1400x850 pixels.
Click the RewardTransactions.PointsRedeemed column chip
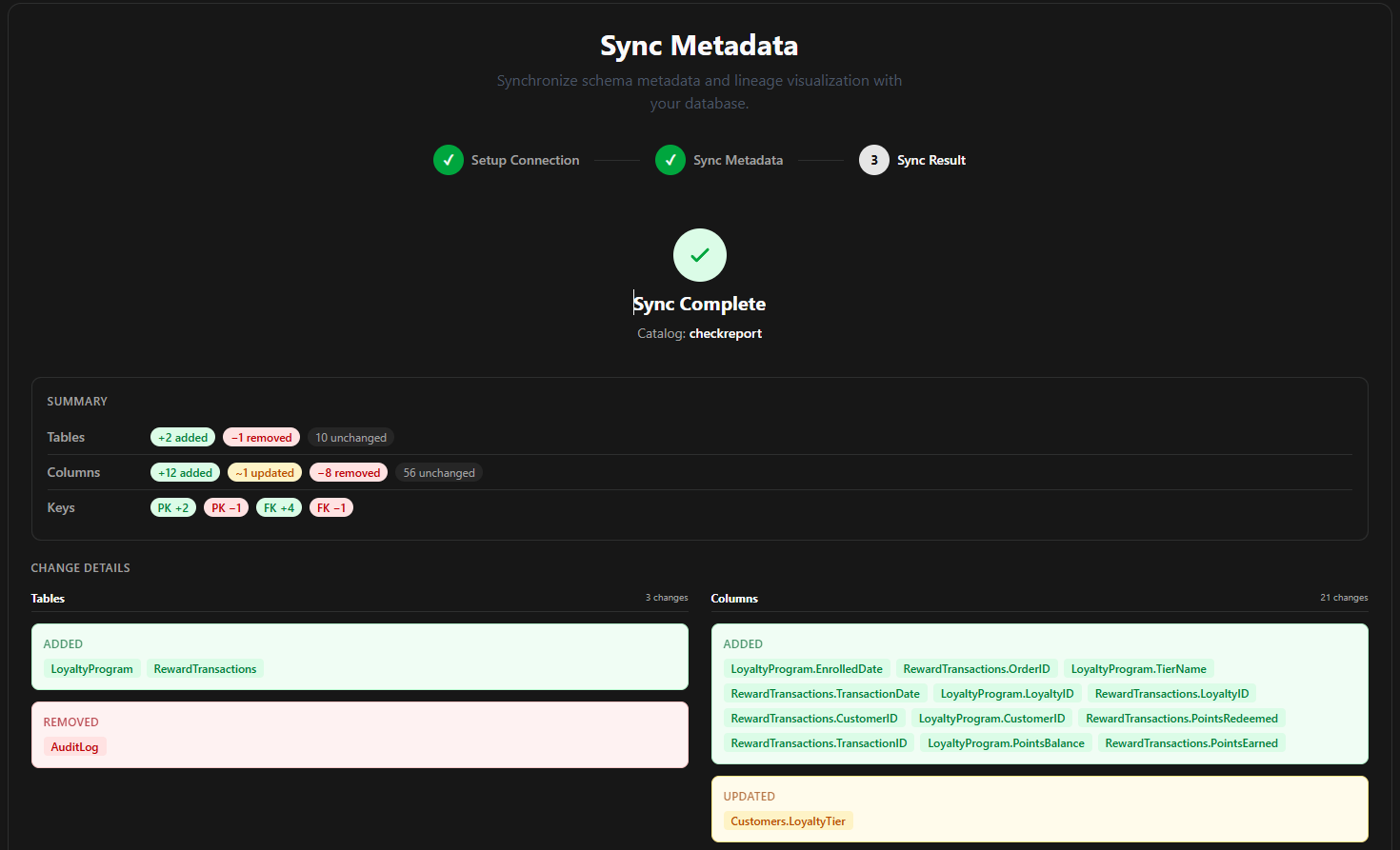pyautogui.click(x=1182, y=718)
